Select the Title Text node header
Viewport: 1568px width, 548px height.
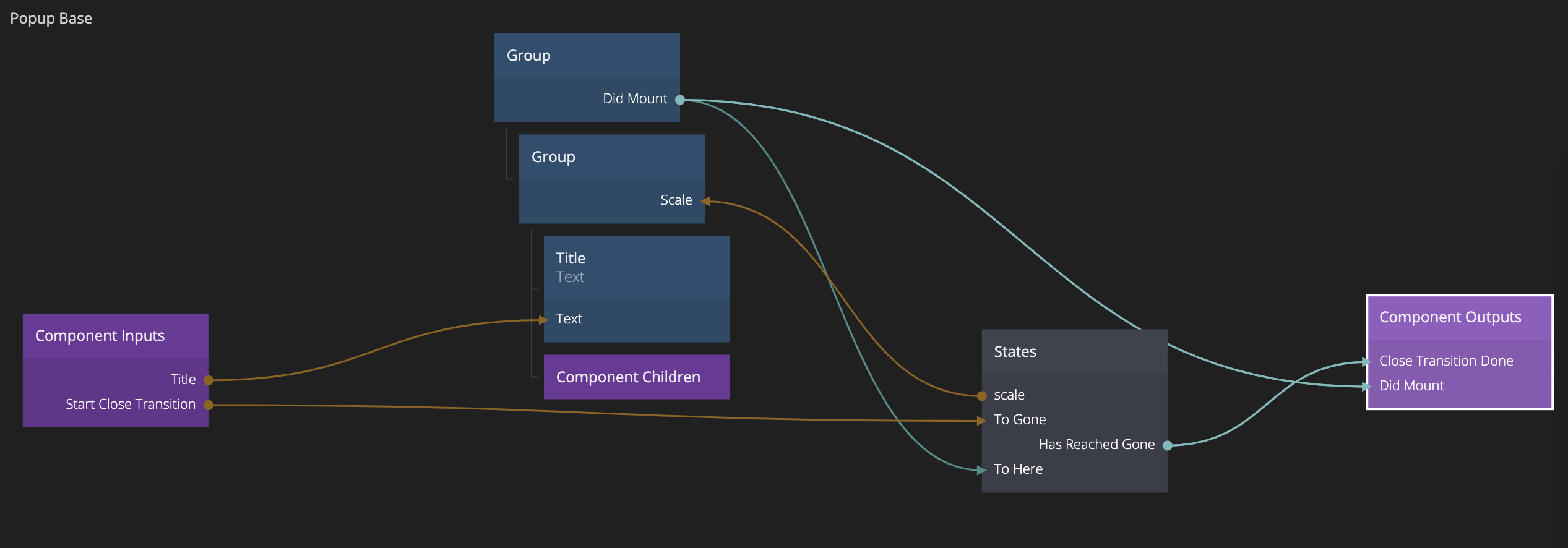click(636, 267)
